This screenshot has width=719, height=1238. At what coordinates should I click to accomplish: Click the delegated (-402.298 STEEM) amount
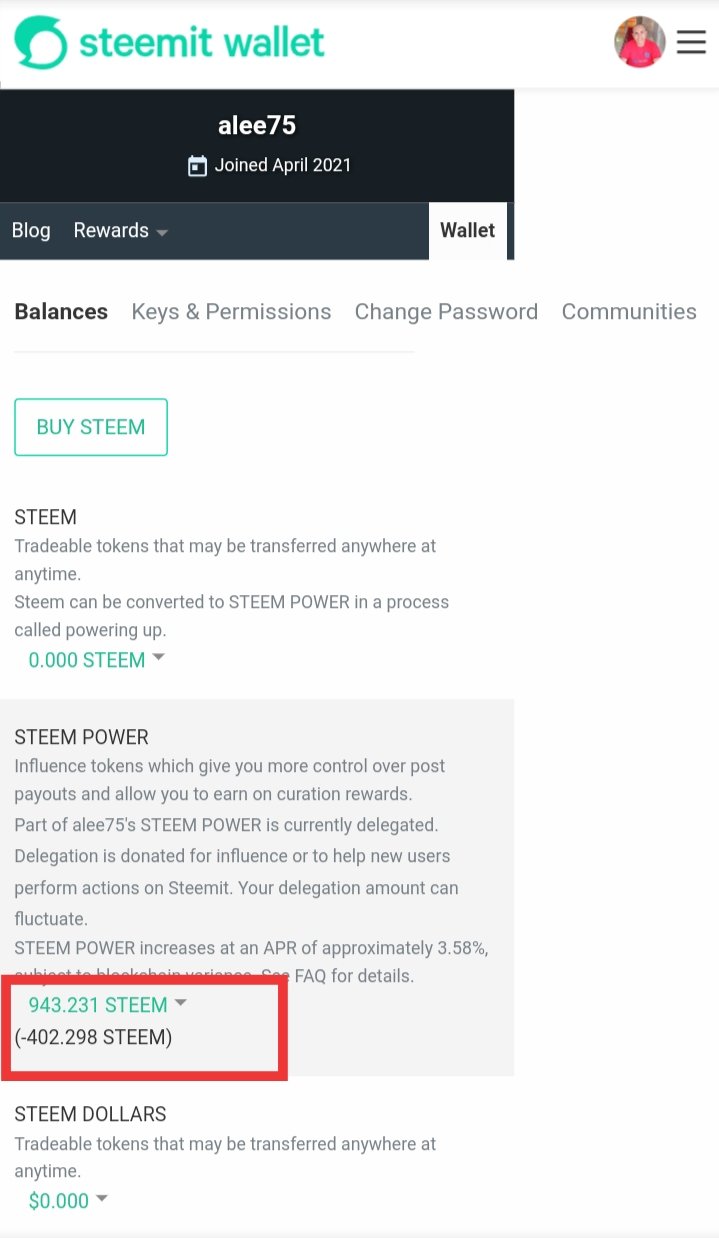(x=93, y=1038)
